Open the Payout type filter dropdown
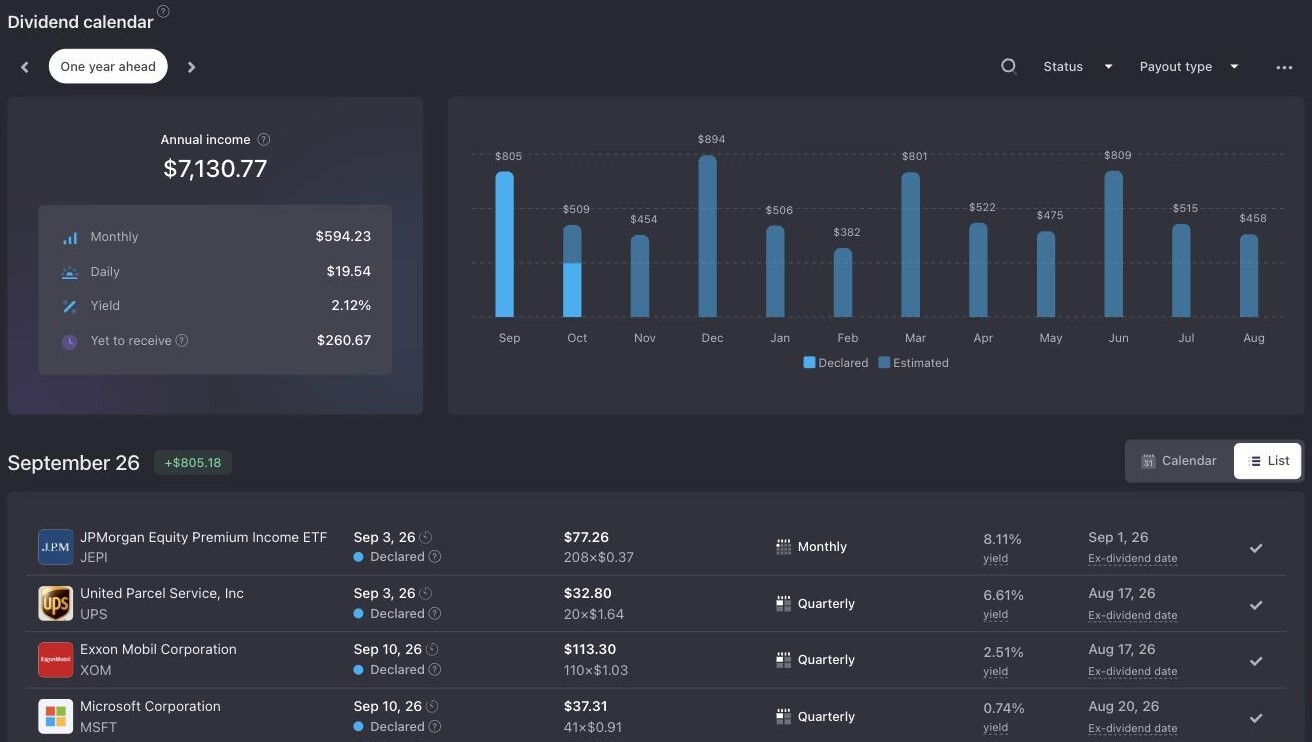 point(1189,67)
